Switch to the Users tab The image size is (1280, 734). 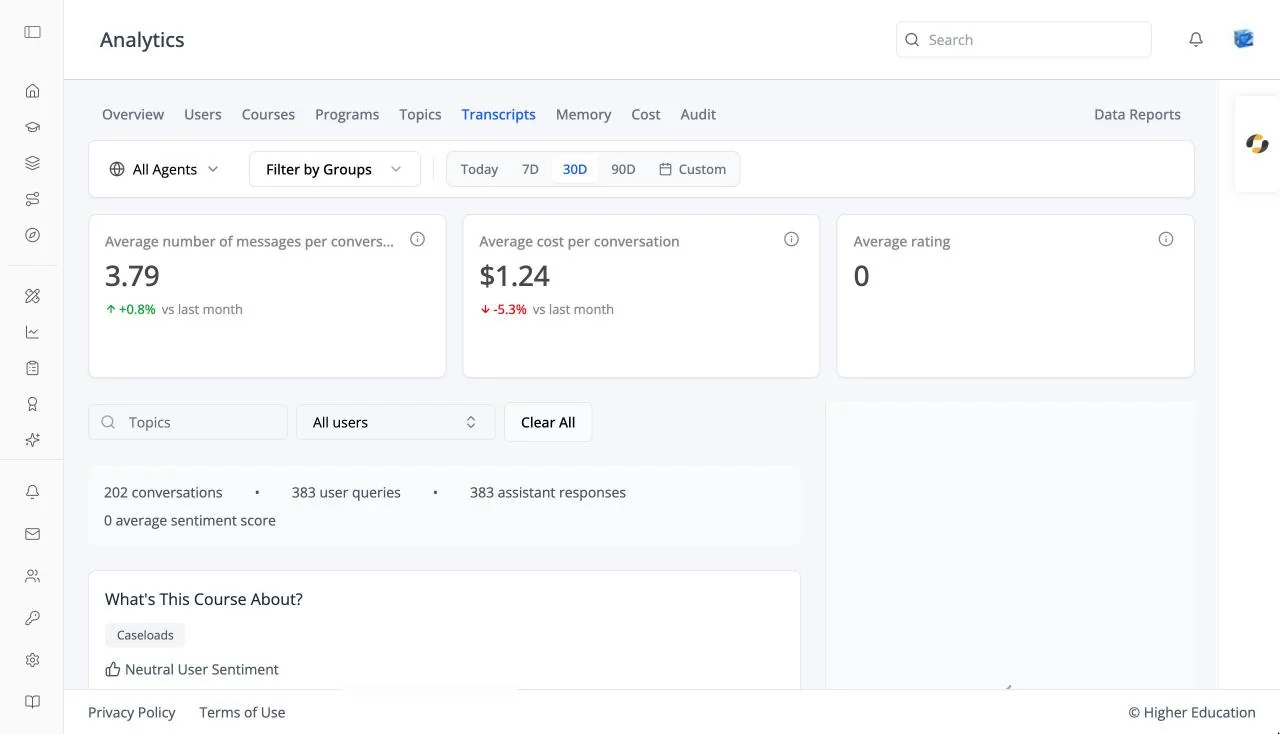[x=203, y=114]
